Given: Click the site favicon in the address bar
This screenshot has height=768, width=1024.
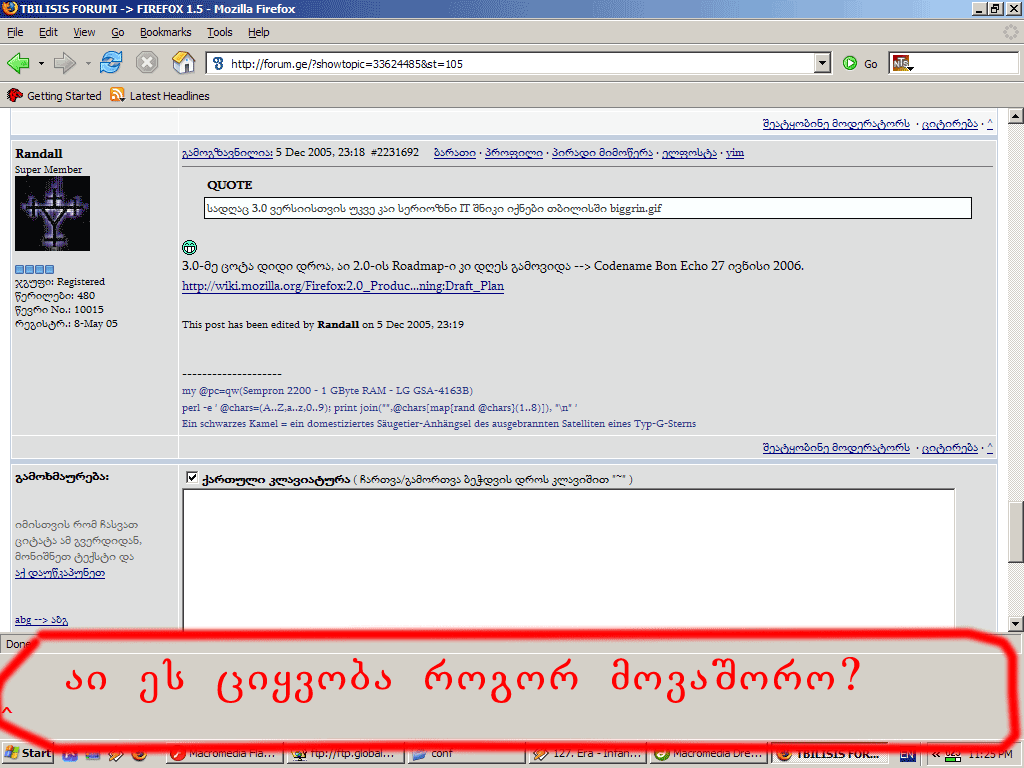Looking at the screenshot, I should pyautogui.click(x=218, y=63).
